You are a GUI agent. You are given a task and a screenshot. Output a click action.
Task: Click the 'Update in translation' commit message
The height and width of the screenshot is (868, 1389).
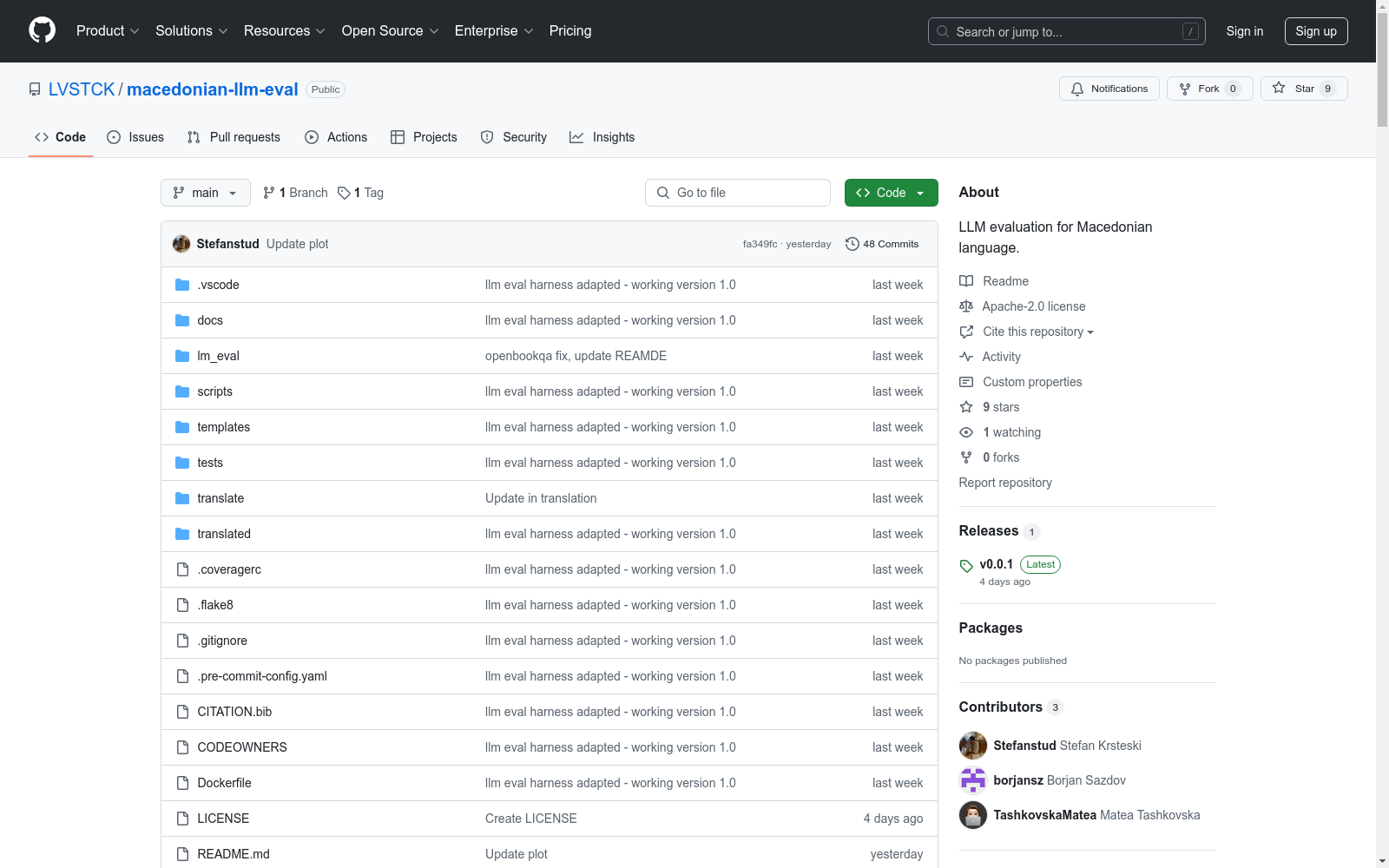541,498
